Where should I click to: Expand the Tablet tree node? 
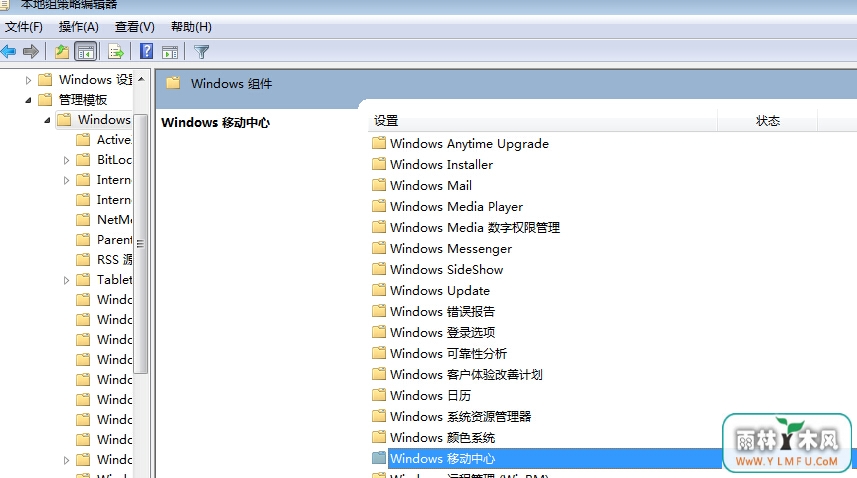pyautogui.click(x=66, y=280)
